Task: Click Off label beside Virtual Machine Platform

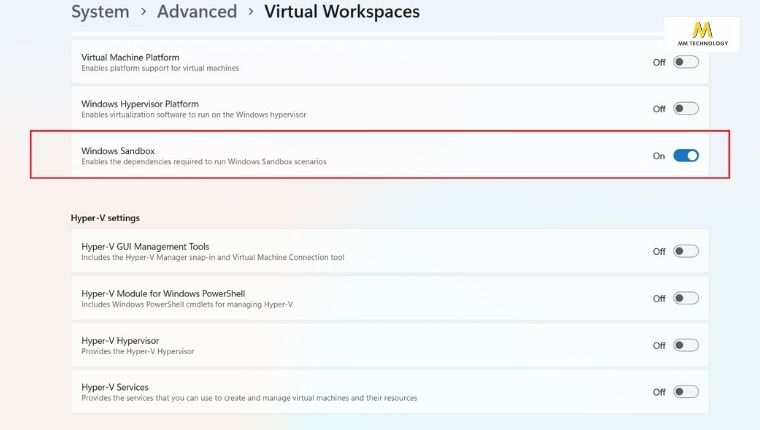Action: coord(659,63)
